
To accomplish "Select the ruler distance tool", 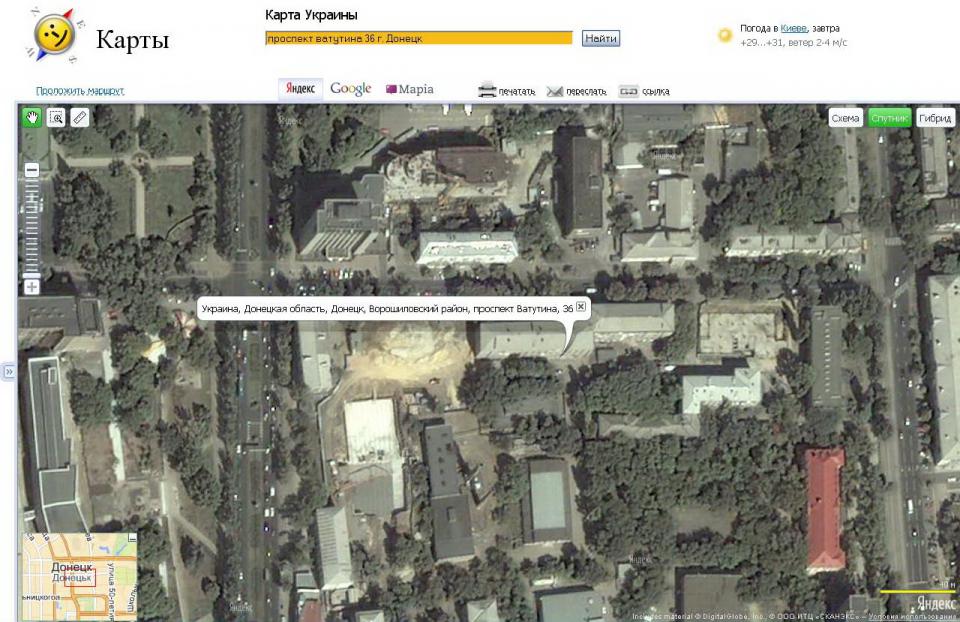I will pyautogui.click(x=80, y=118).
